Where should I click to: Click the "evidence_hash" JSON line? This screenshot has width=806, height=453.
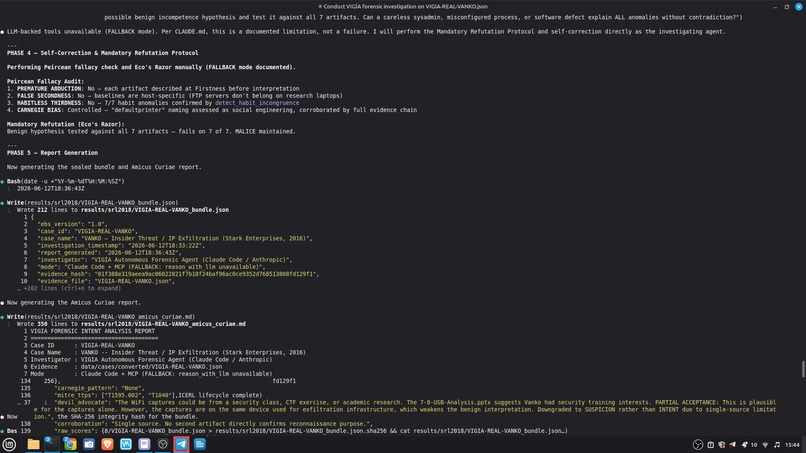(x=178, y=274)
